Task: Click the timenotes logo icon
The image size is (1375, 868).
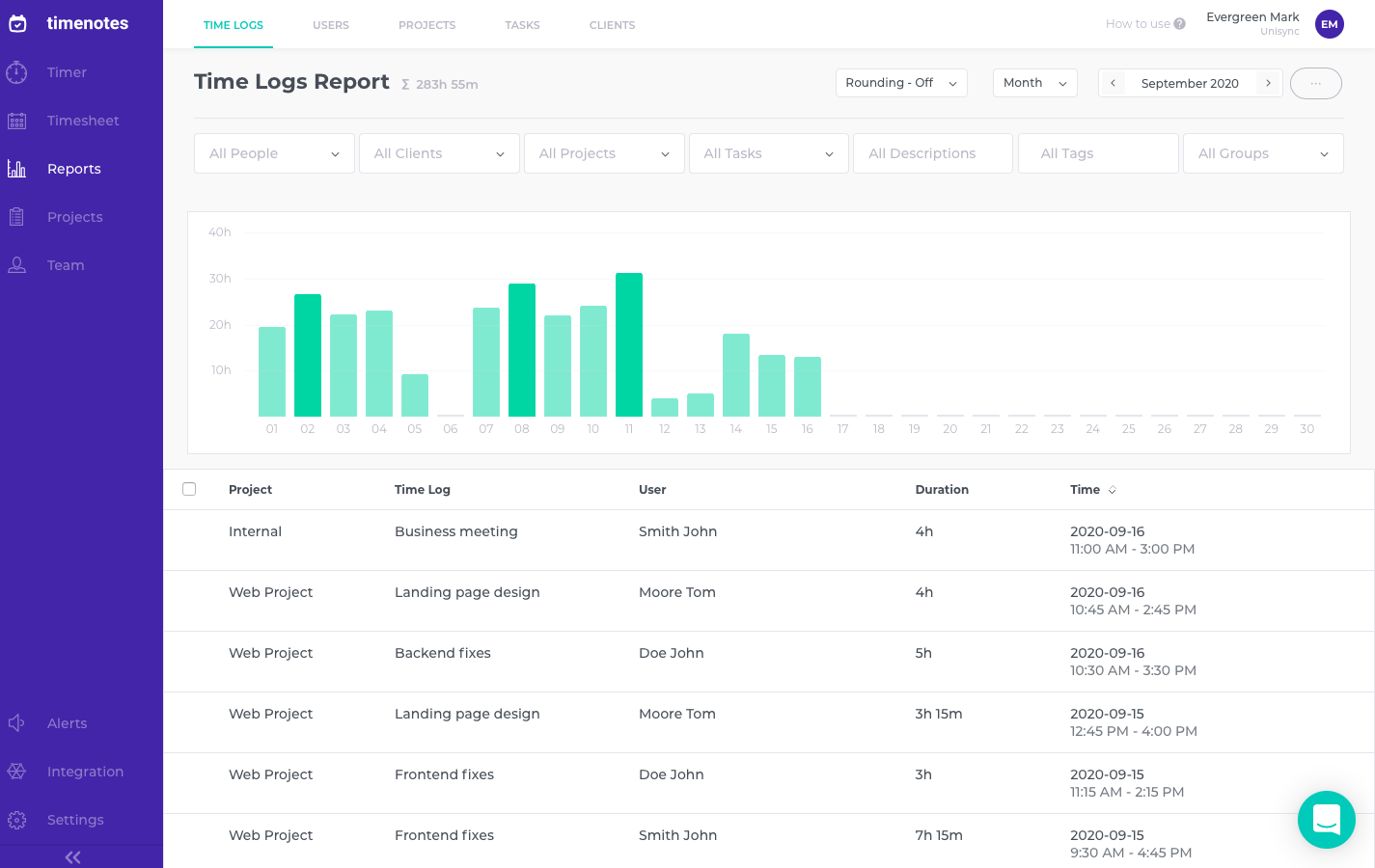Action: pos(17,23)
